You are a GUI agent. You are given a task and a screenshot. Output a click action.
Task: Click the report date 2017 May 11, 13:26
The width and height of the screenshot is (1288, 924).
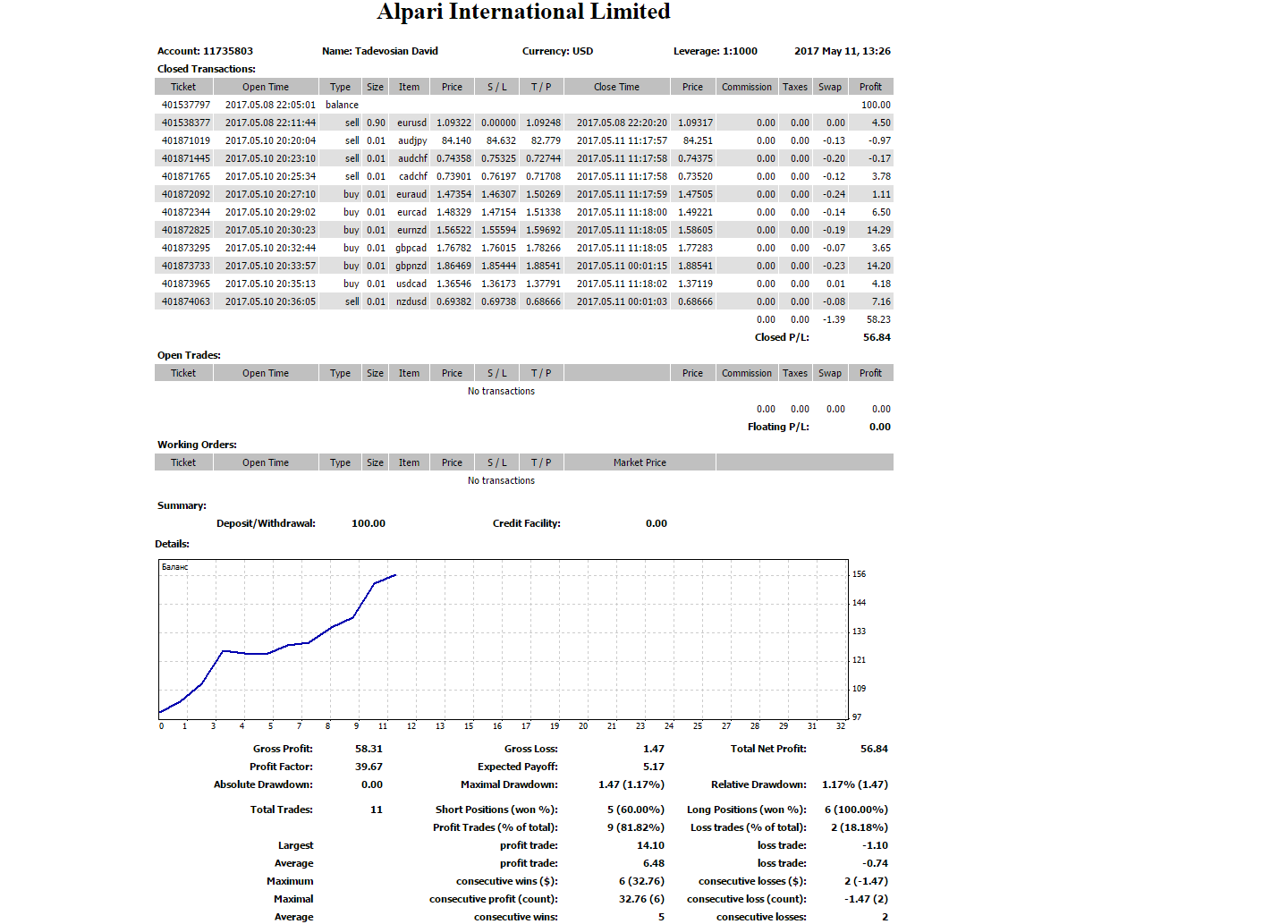click(843, 51)
